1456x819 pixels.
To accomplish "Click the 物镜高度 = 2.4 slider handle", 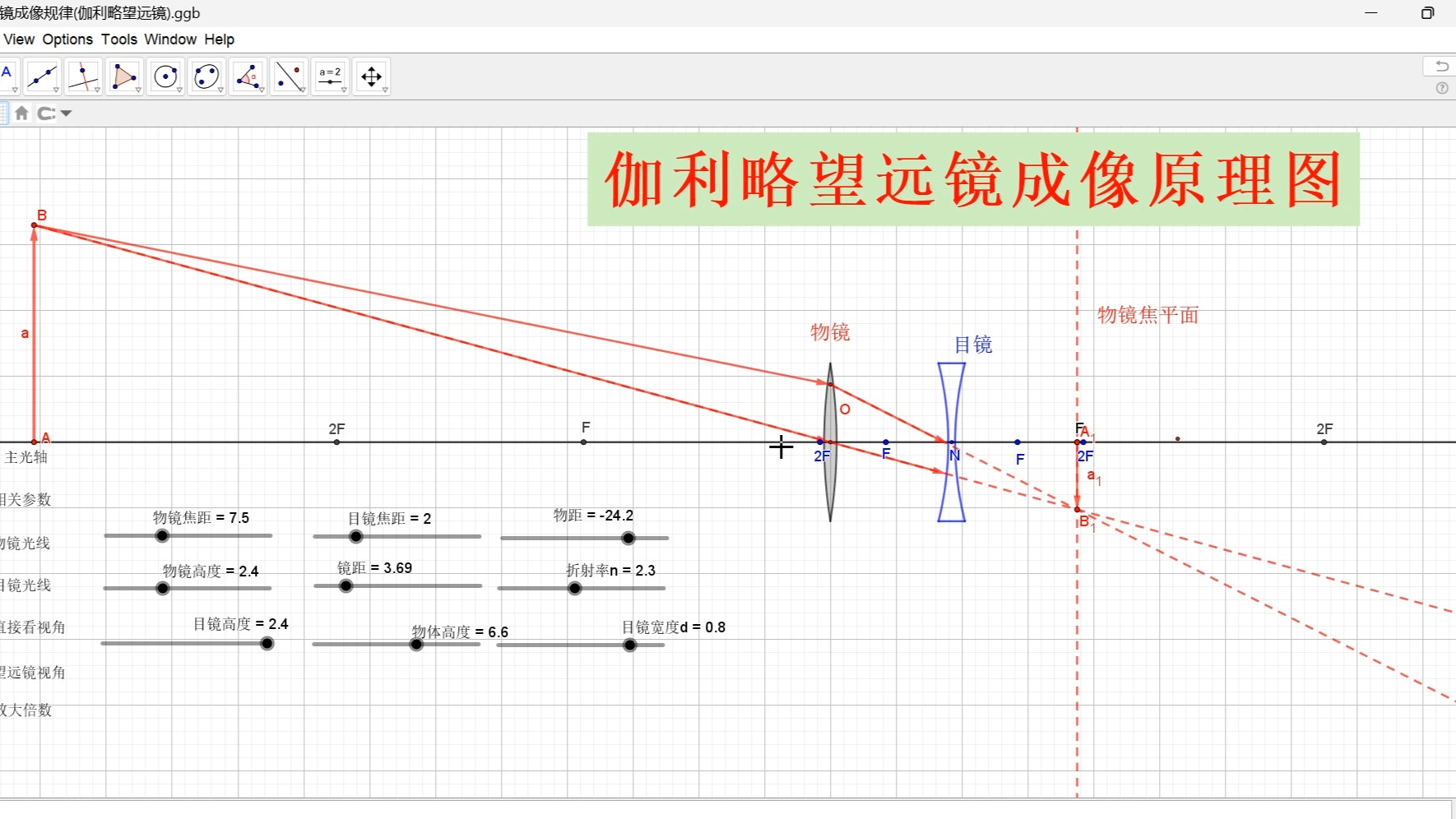I will (x=163, y=589).
